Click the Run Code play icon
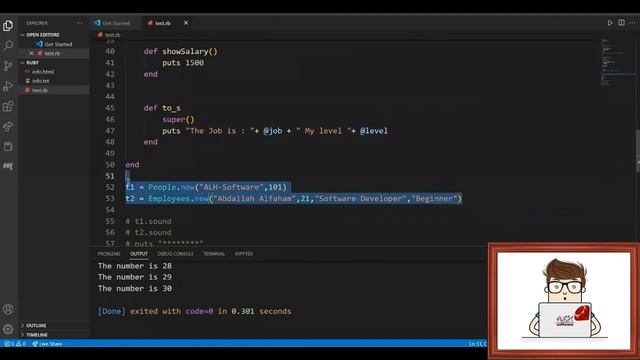This screenshot has width=640, height=360. [x=610, y=23]
